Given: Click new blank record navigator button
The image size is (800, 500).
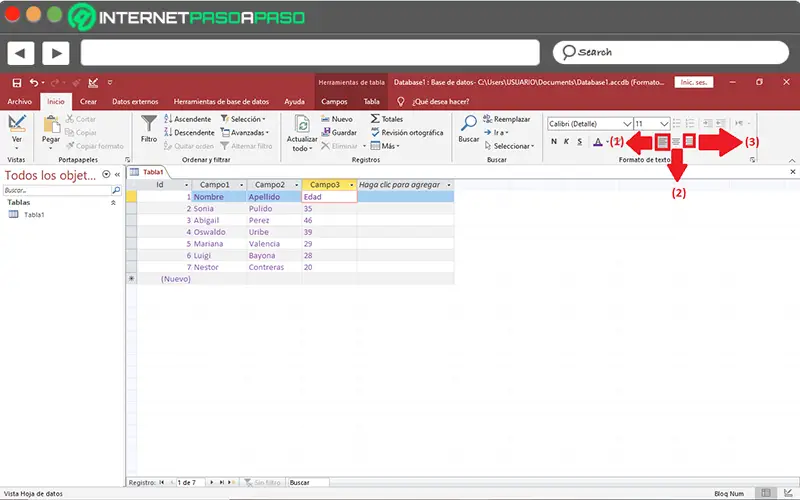Looking at the screenshot, I should [232, 482].
